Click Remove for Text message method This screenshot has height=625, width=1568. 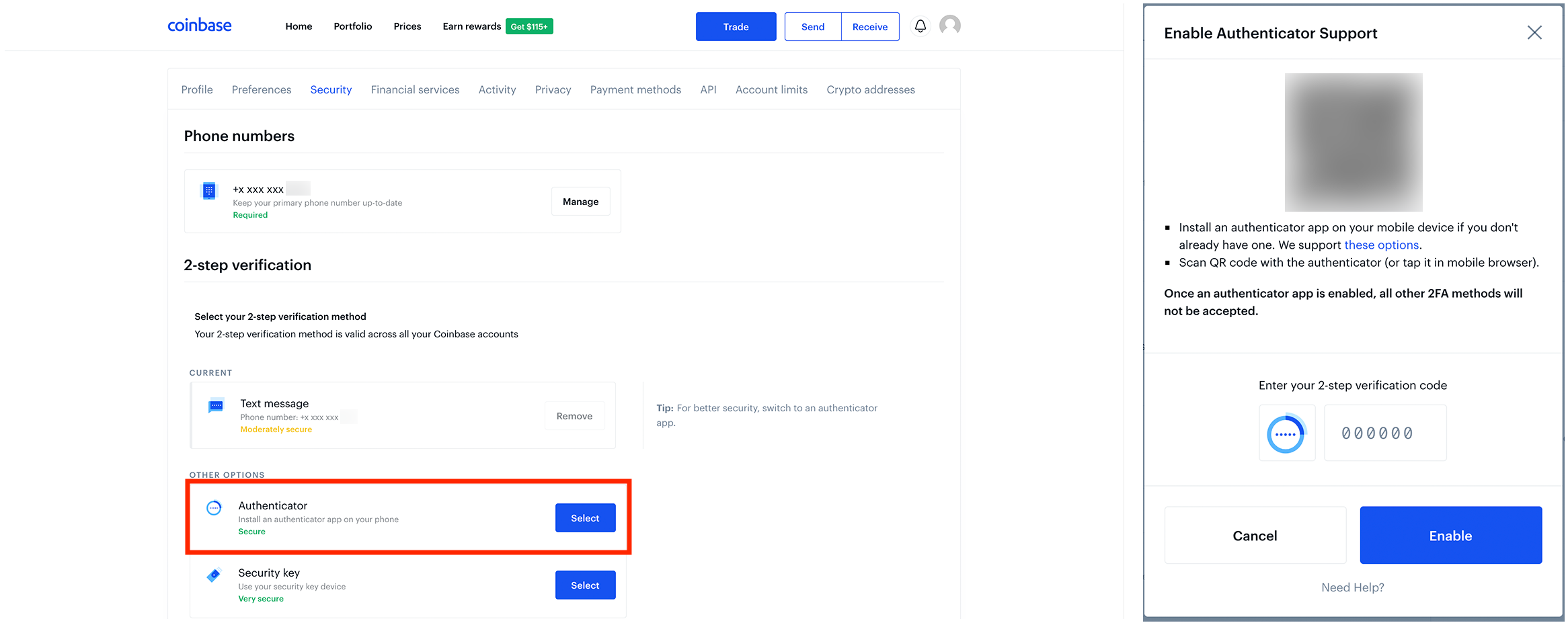point(575,416)
